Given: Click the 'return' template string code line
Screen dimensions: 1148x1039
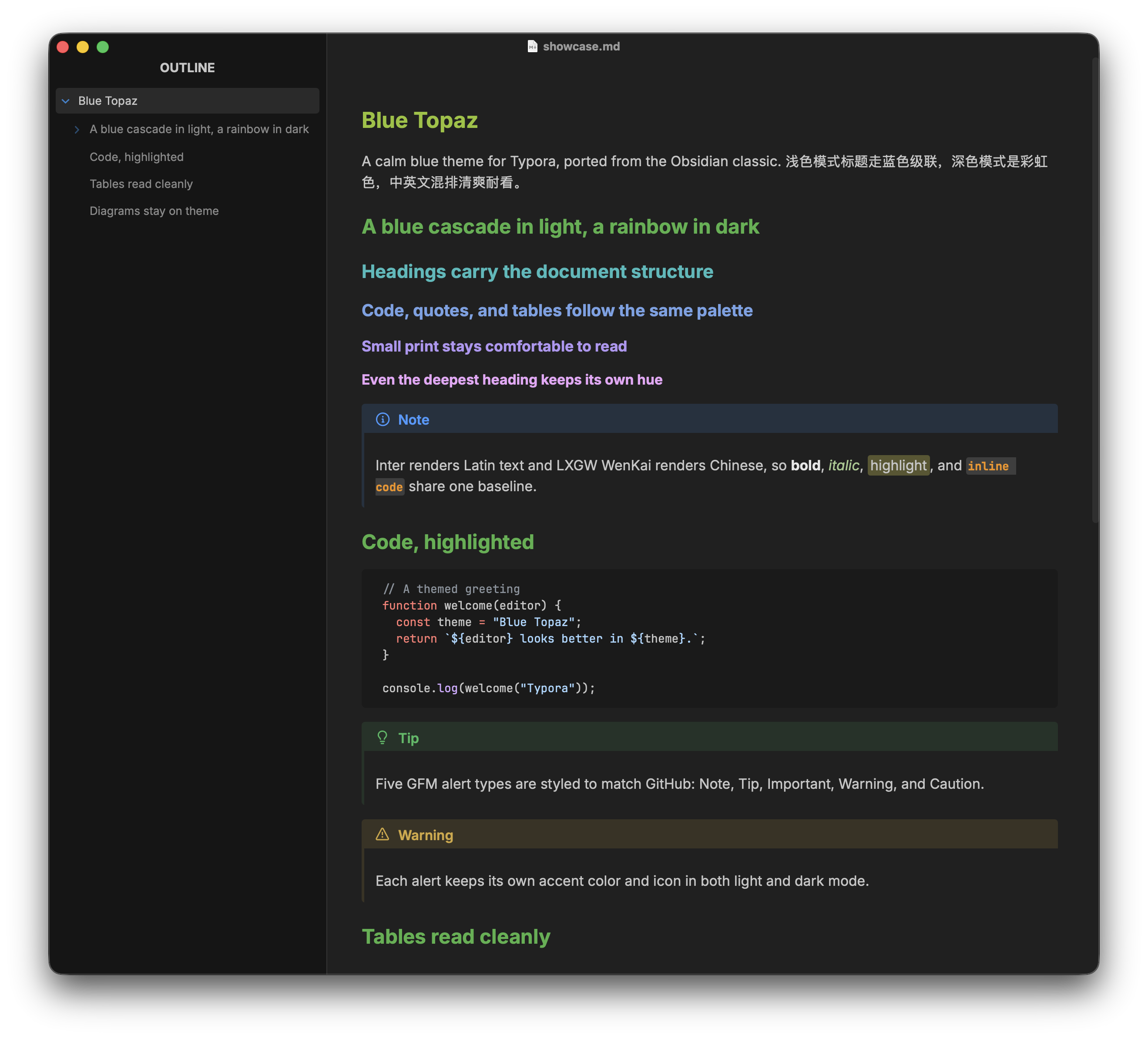Looking at the screenshot, I should pyautogui.click(x=551, y=638).
